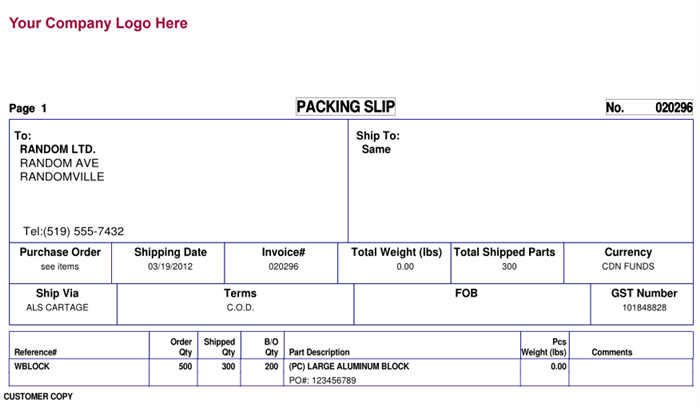Click the 'Your Company Logo Here' text
Image resolution: width=700 pixels, height=413 pixels.
point(98,23)
